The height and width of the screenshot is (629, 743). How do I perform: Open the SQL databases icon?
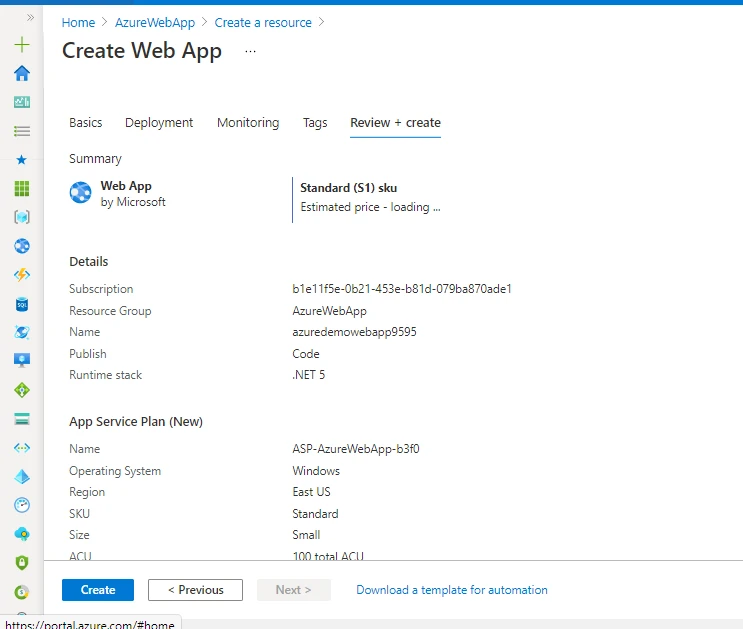coord(22,304)
